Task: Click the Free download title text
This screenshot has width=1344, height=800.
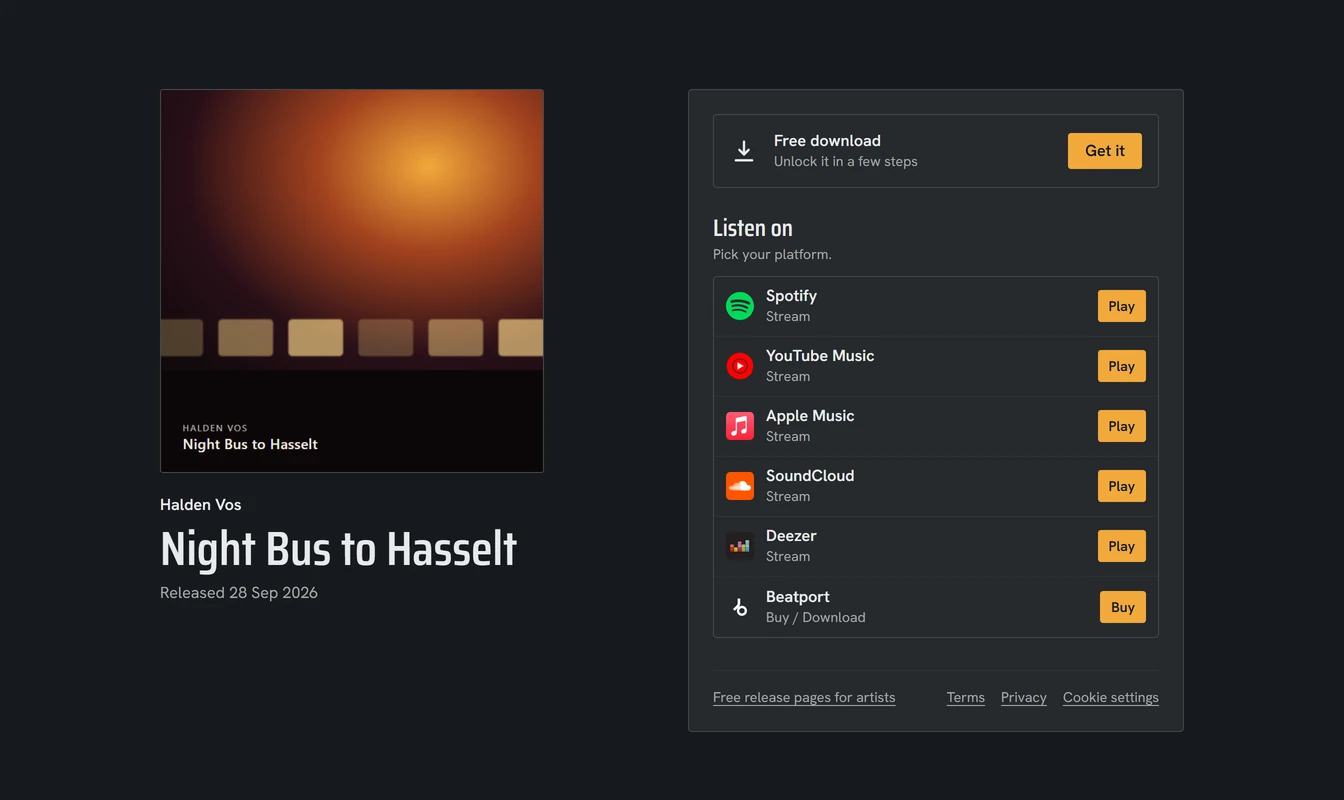Action: (x=827, y=141)
